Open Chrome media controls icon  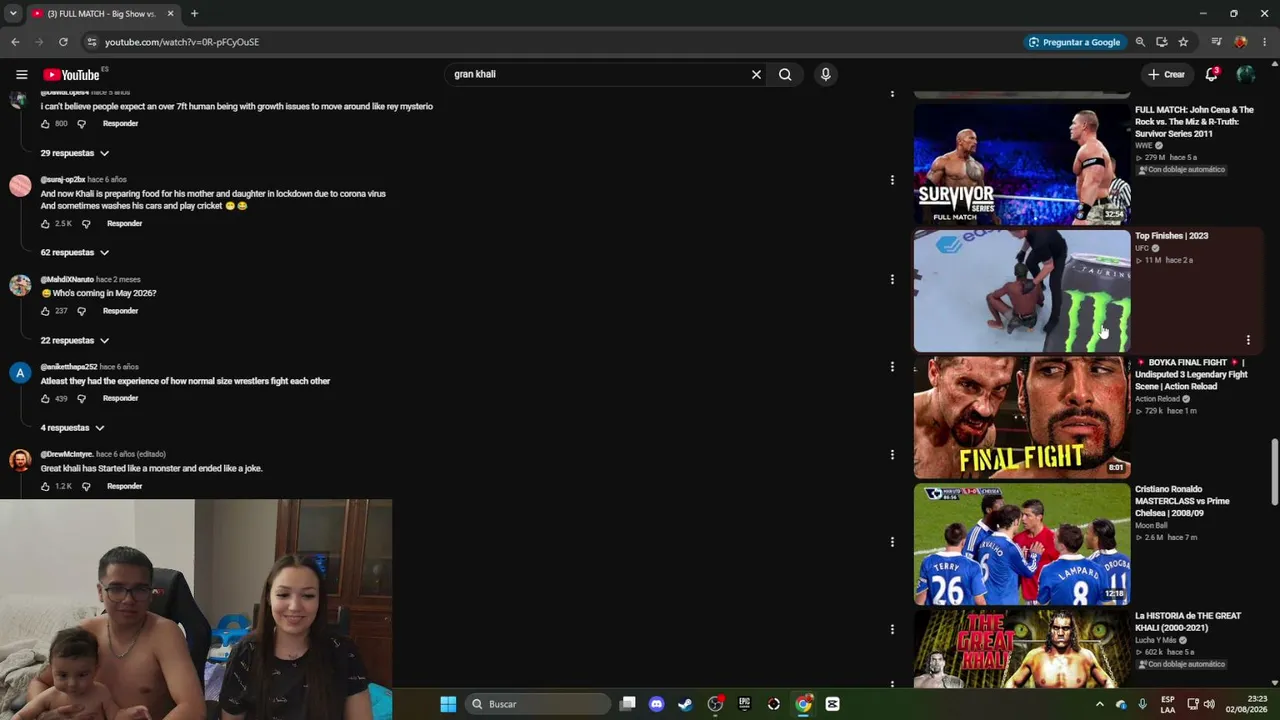tap(1216, 42)
